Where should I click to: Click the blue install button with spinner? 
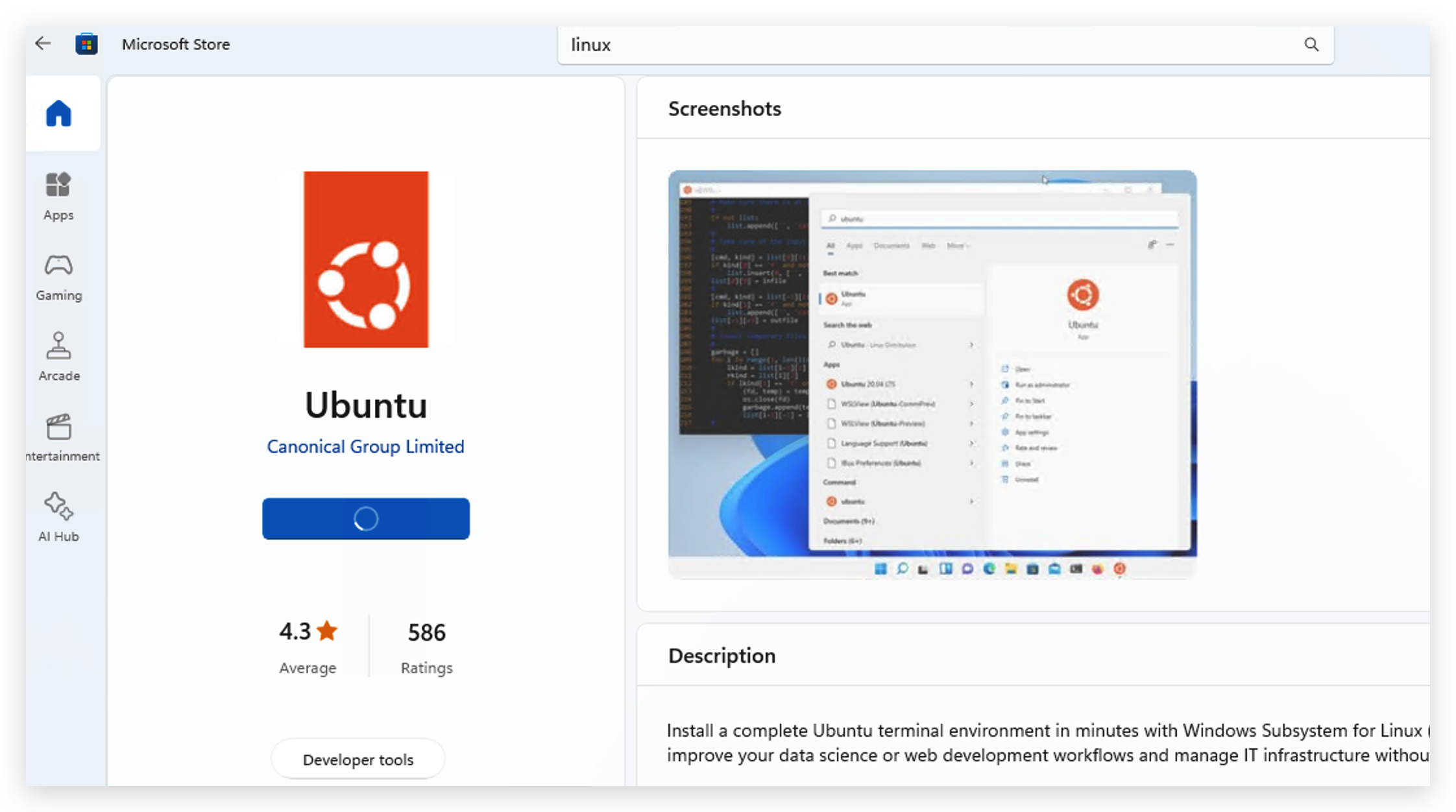point(366,518)
